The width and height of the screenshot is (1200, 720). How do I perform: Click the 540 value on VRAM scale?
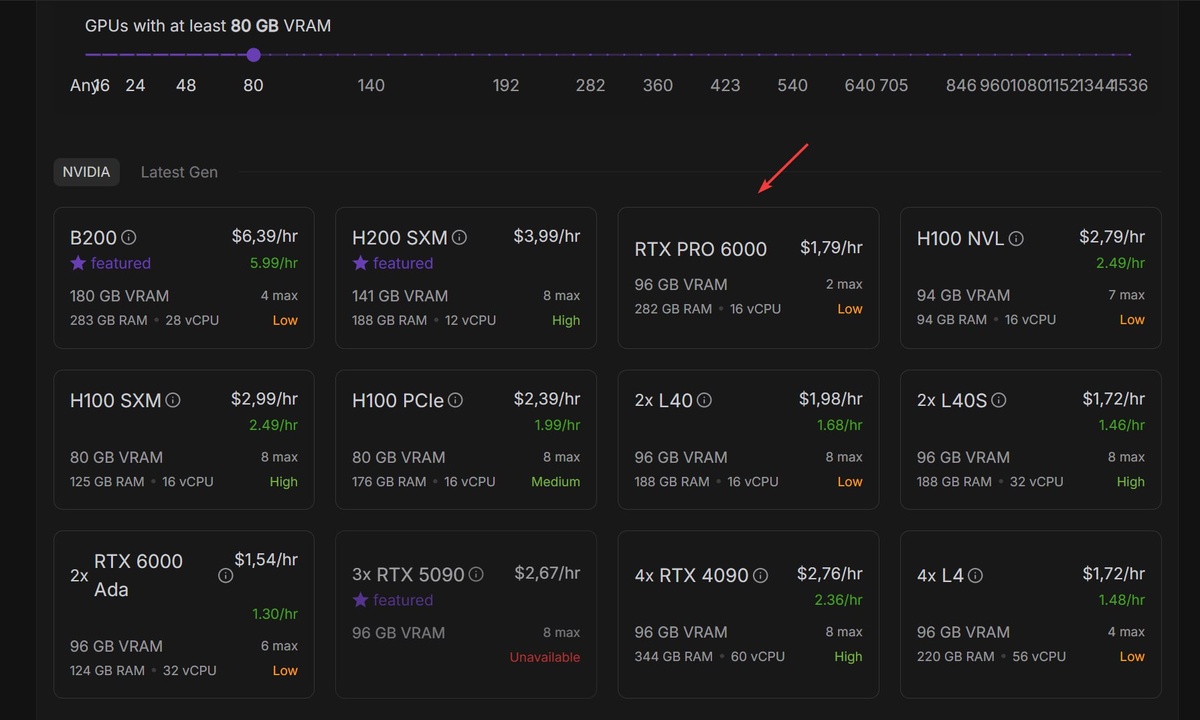pos(792,86)
